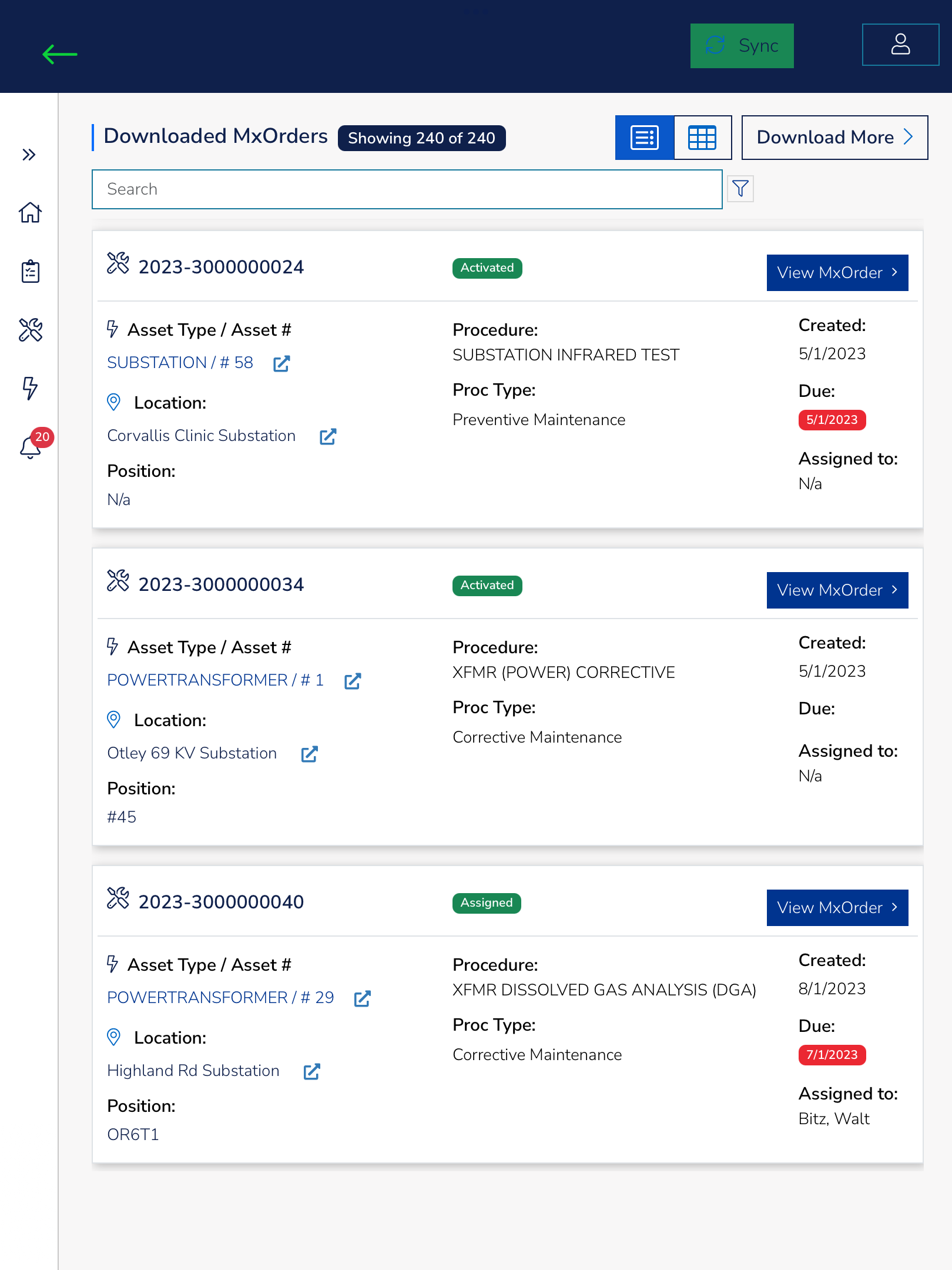Open the lightning bolt assets sidebar icon
The image size is (952, 1270).
click(x=30, y=388)
